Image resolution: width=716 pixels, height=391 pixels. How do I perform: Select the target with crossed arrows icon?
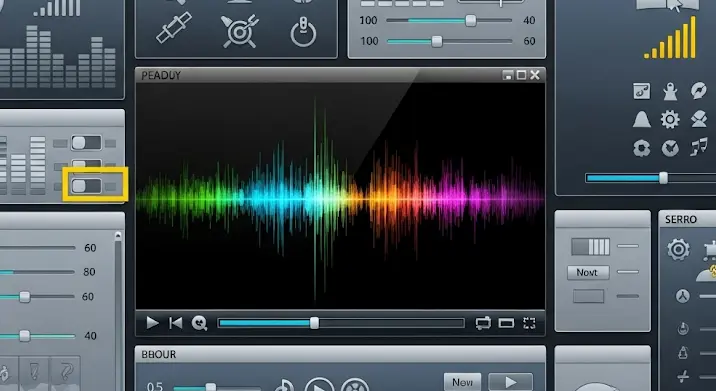[240, 31]
